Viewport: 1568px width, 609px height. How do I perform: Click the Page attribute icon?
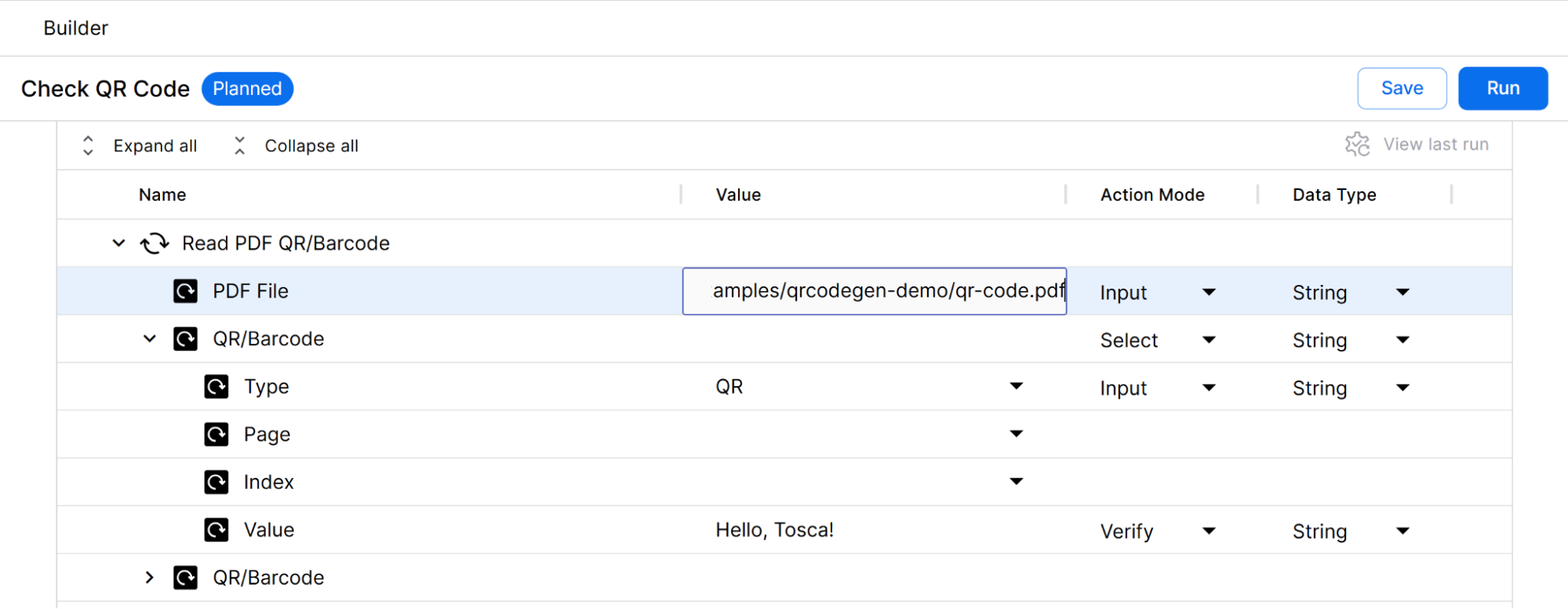(216, 434)
